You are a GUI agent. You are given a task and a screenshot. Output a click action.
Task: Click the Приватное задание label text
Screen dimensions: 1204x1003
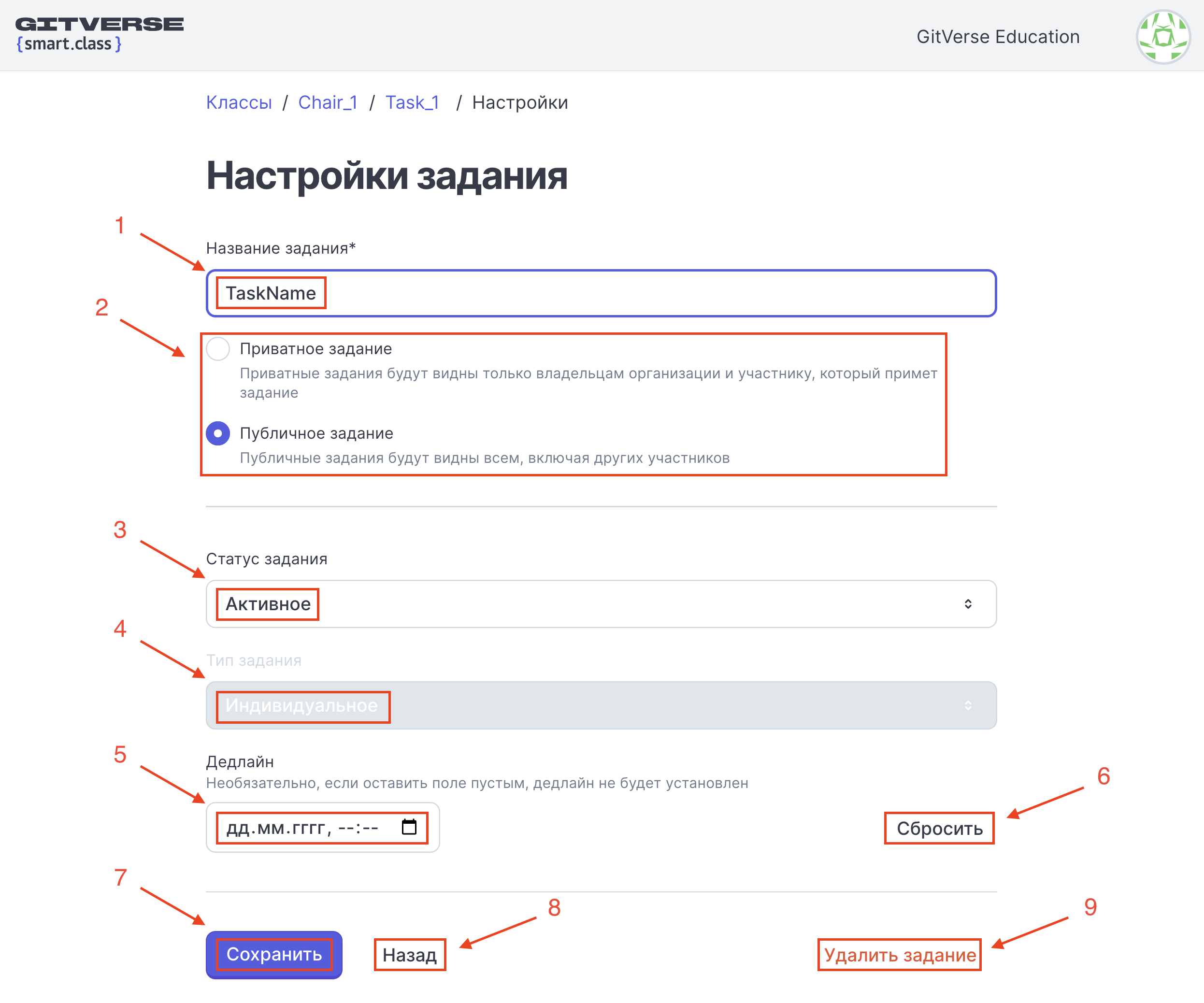click(316, 349)
